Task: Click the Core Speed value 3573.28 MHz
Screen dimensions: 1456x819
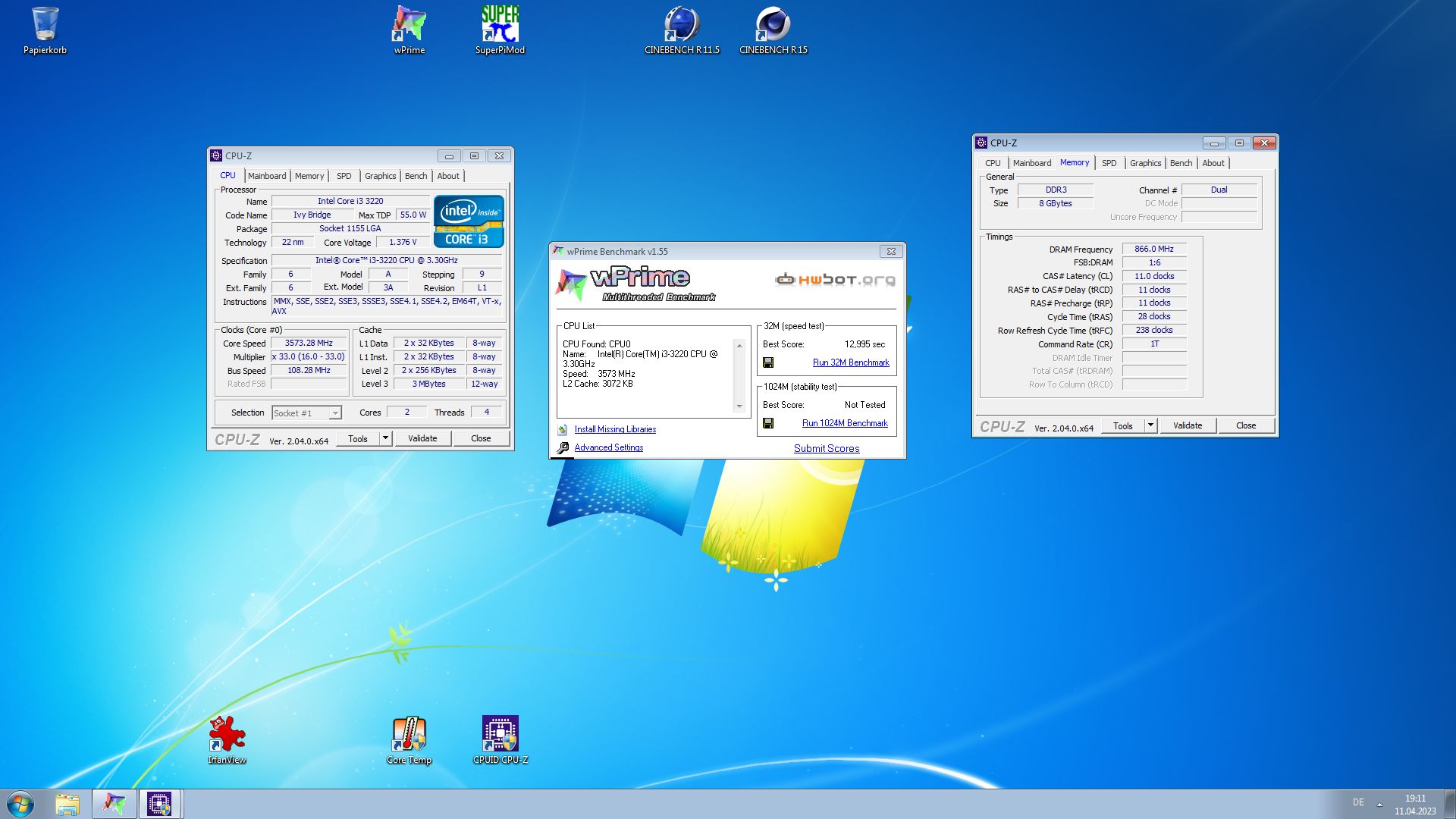Action: point(309,343)
